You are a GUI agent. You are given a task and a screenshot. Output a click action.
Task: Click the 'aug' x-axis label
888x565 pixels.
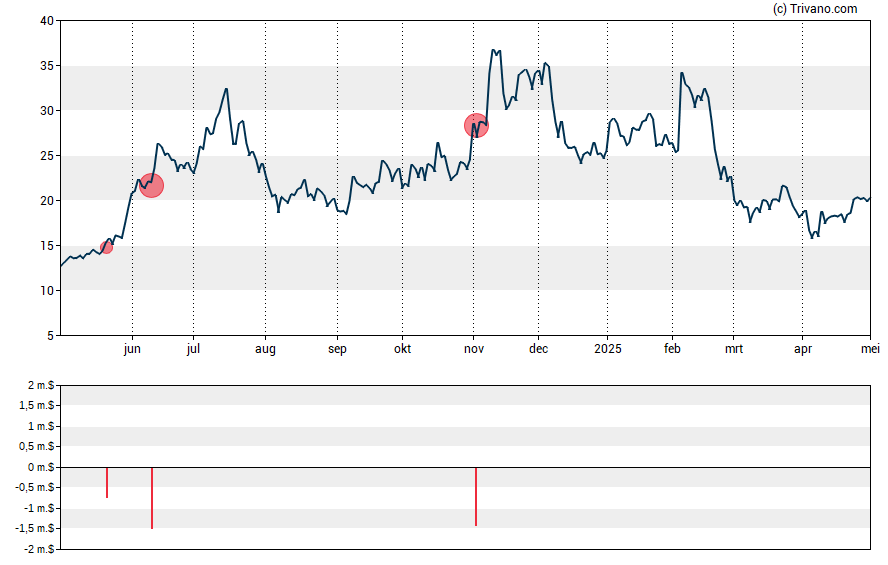(265, 349)
